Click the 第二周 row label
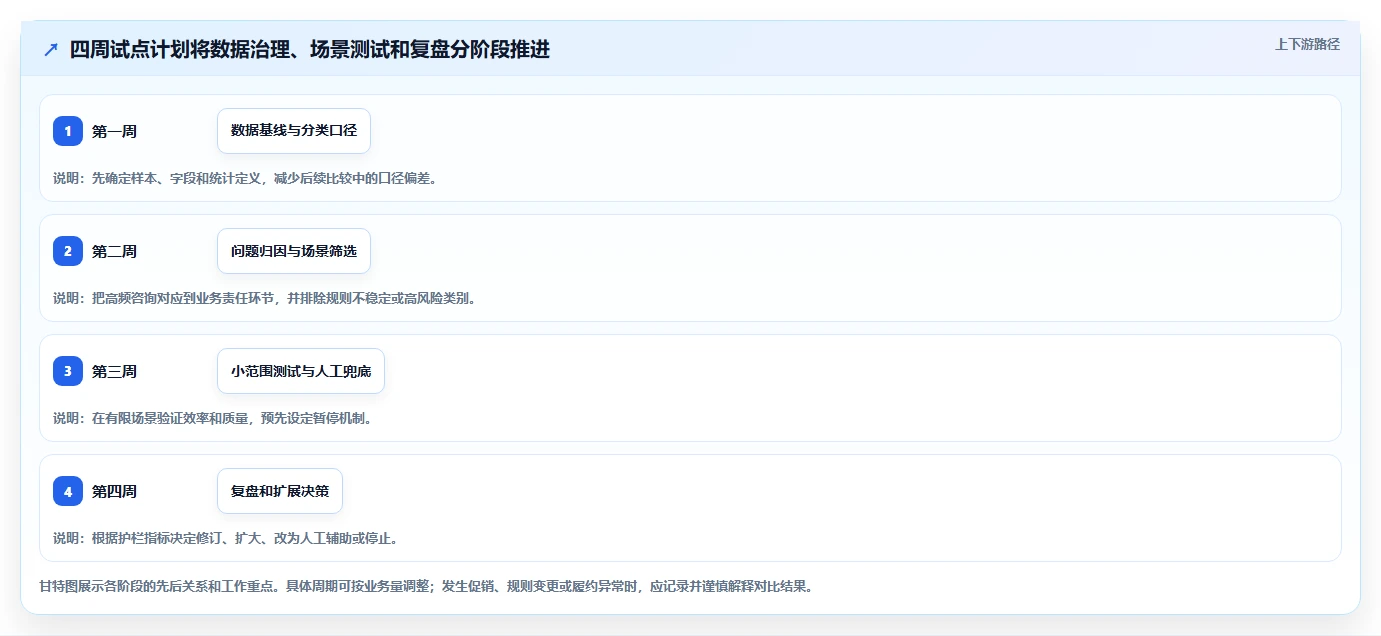 click(114, 251)
